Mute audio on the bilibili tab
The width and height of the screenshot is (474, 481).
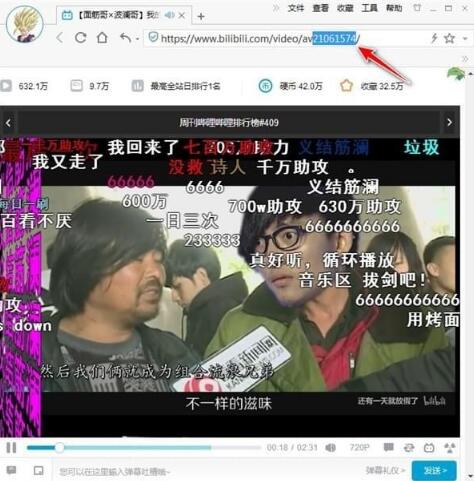click(x=170, y=15)
